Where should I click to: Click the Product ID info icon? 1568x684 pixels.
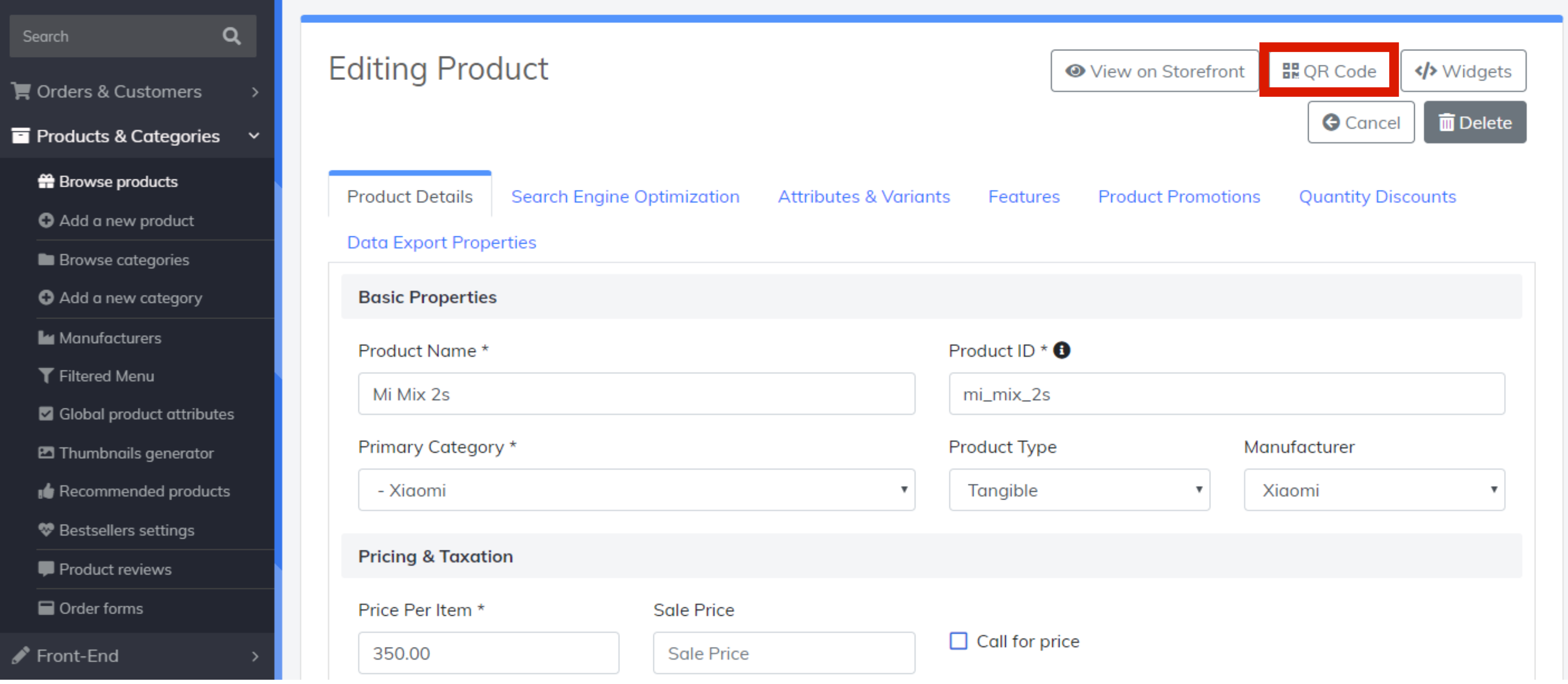[1061, 350]
